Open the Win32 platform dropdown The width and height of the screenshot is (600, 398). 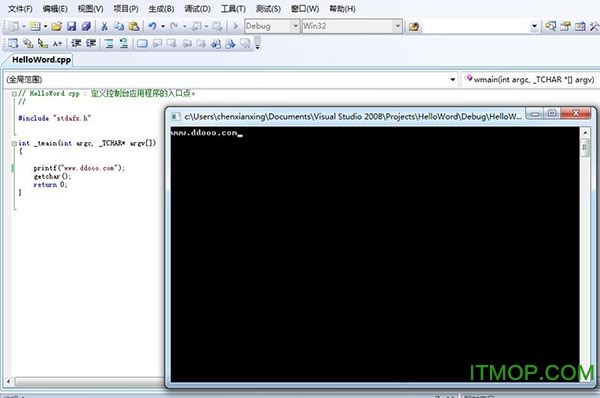tap(398, 26)
